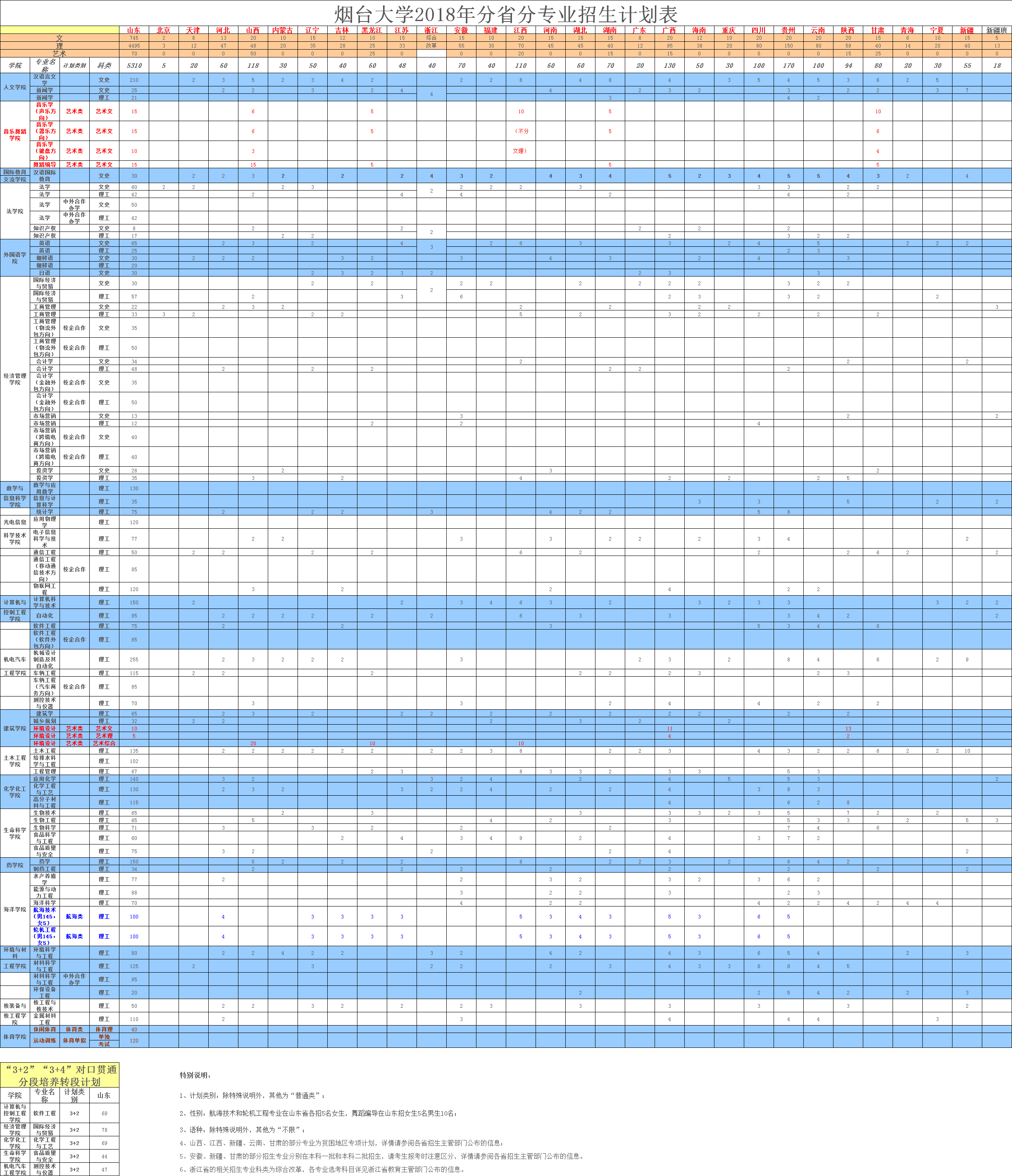Select the 天津 column header
This screenshot has height=1176, width=1012.
click(193, 30)
